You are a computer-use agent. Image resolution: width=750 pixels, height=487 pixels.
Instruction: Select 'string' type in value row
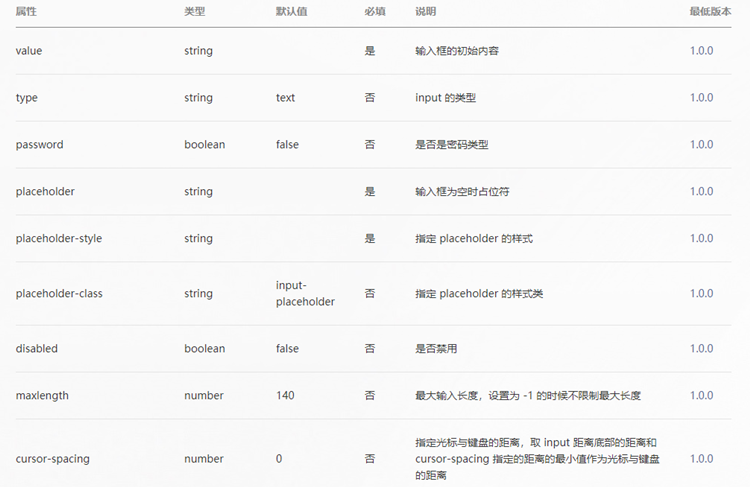[199, 51]
